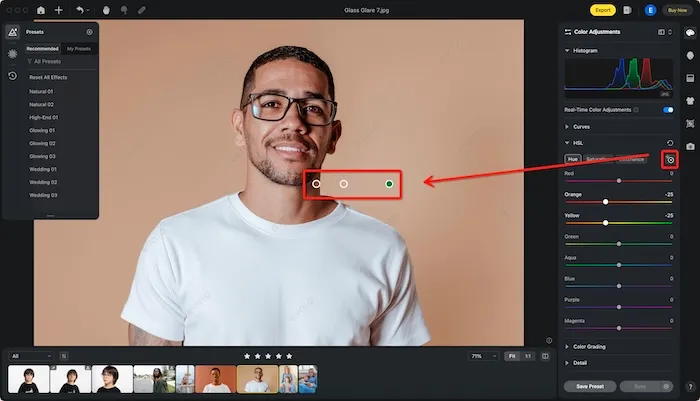The image size is (700, 401).
Task: Adjust the Blue hue slider handle
Action: [x=619, y=286]
